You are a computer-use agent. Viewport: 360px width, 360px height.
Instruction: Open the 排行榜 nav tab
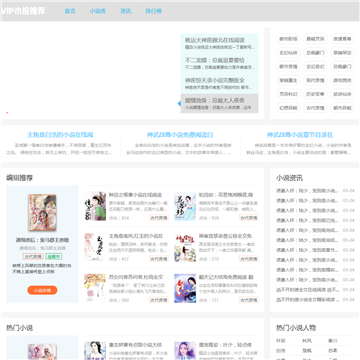point(153,11)
